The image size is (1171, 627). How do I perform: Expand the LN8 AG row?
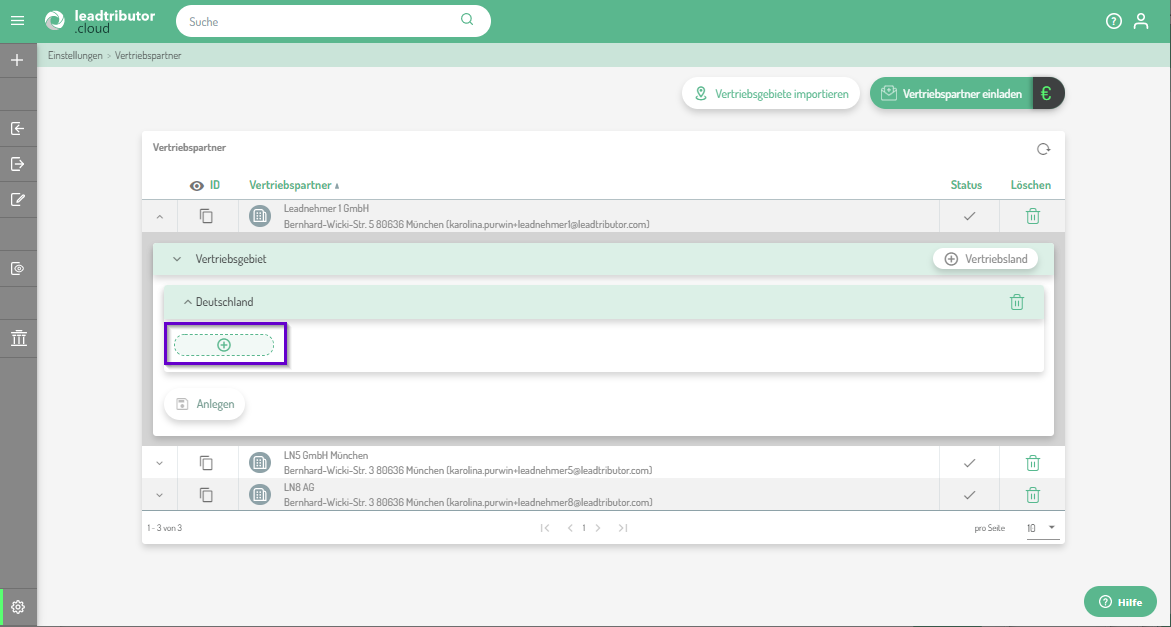click(159, 494)
